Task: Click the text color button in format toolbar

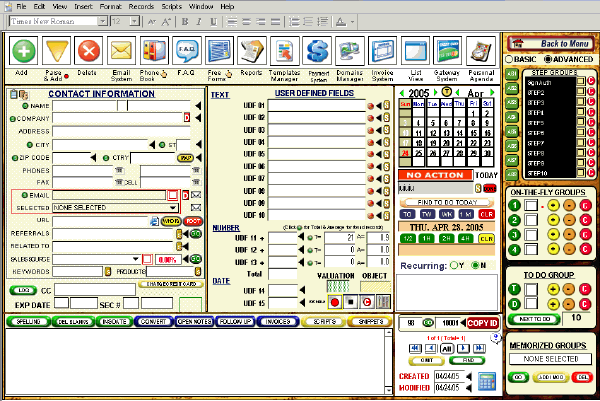Action: tap(342, 20)
